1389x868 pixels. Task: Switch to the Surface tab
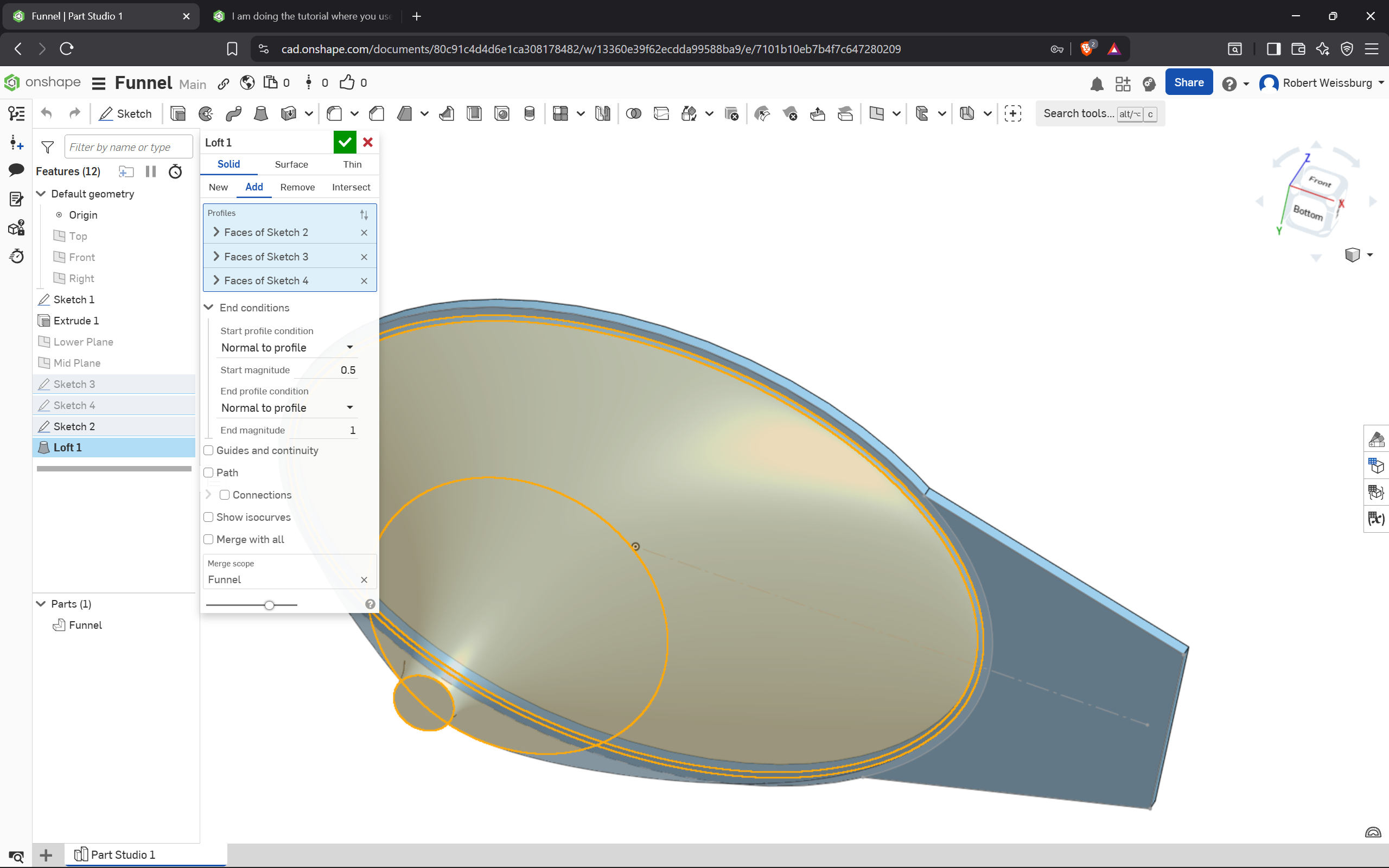(291, 165)
